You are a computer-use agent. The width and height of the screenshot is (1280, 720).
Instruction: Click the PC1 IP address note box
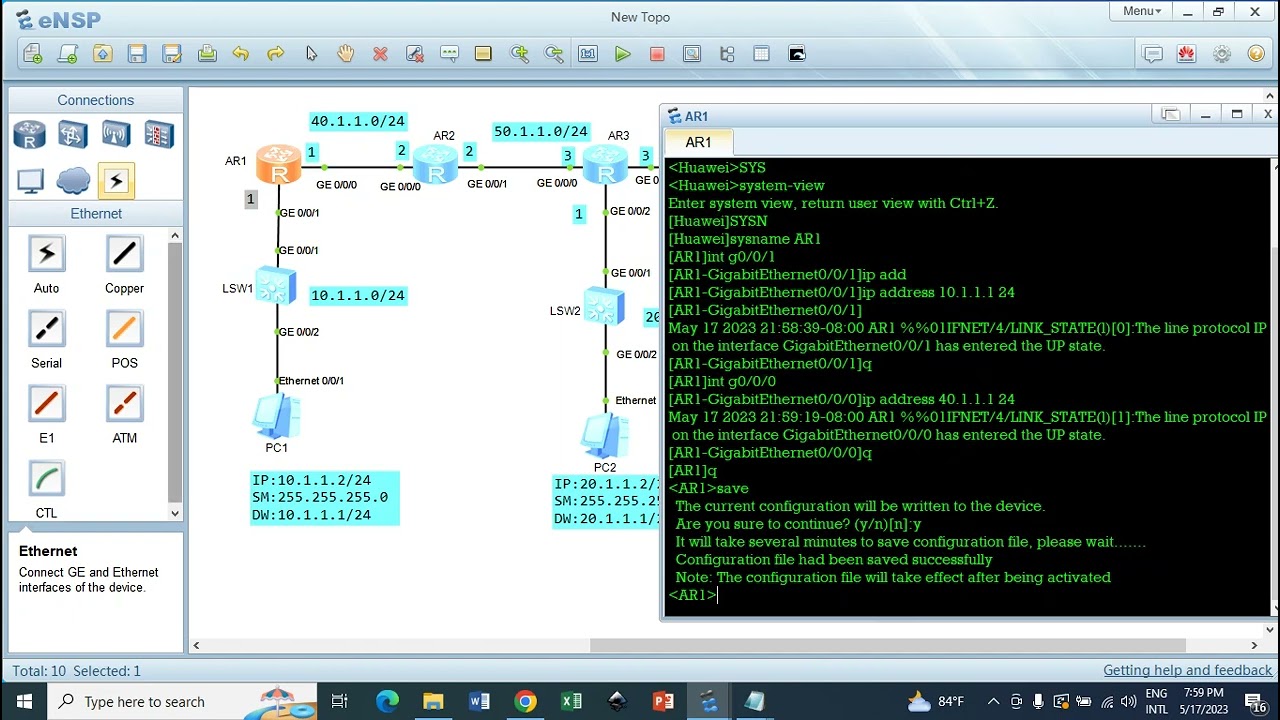click(x=325, y=498)
